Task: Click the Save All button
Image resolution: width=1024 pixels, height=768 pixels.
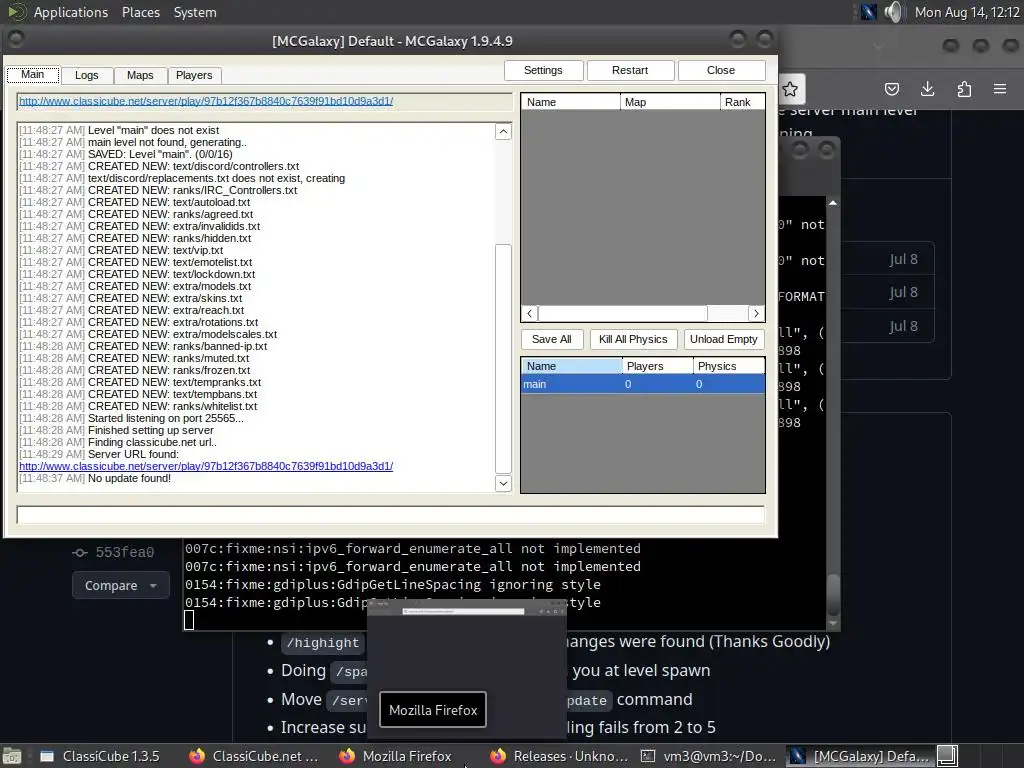Action: (552, 339)
